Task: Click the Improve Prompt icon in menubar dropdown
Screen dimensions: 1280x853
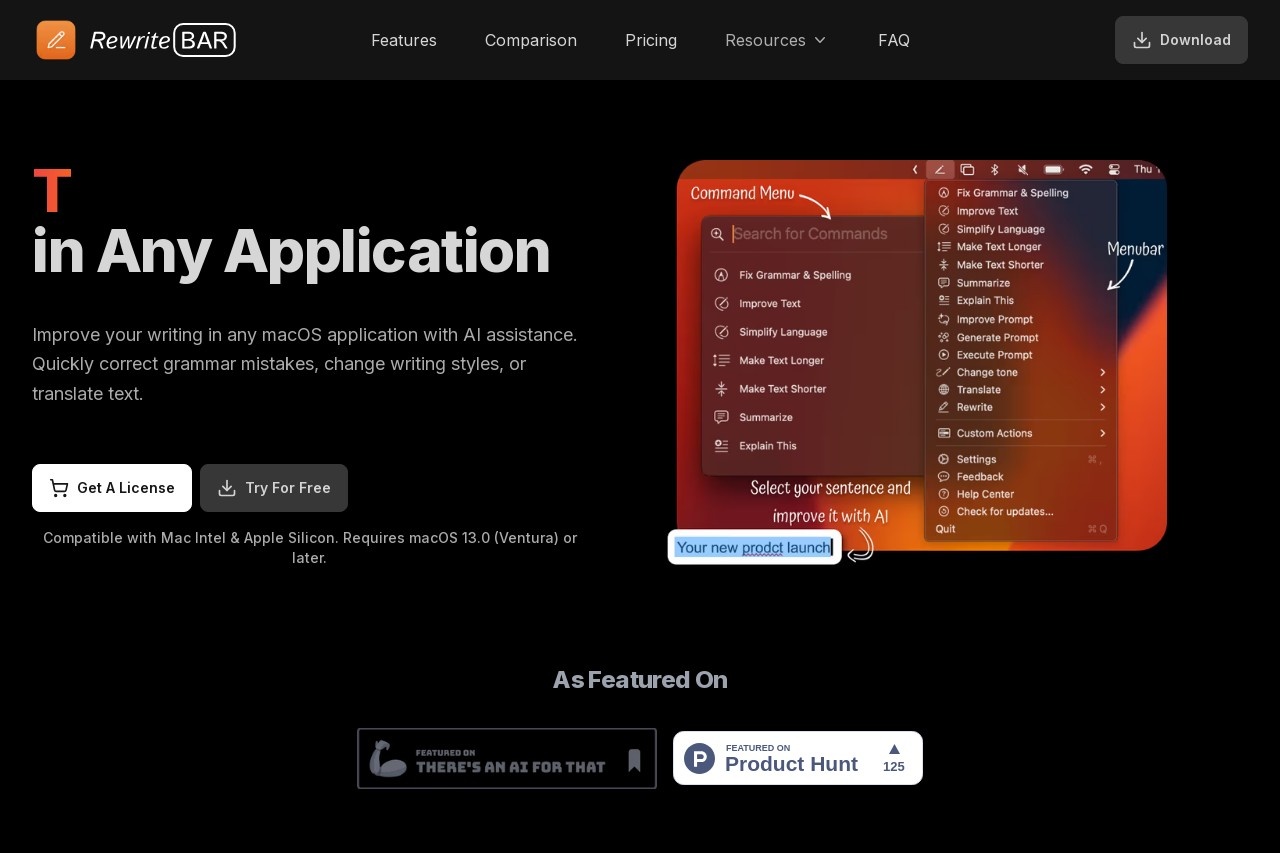Action: pos(943,319)
